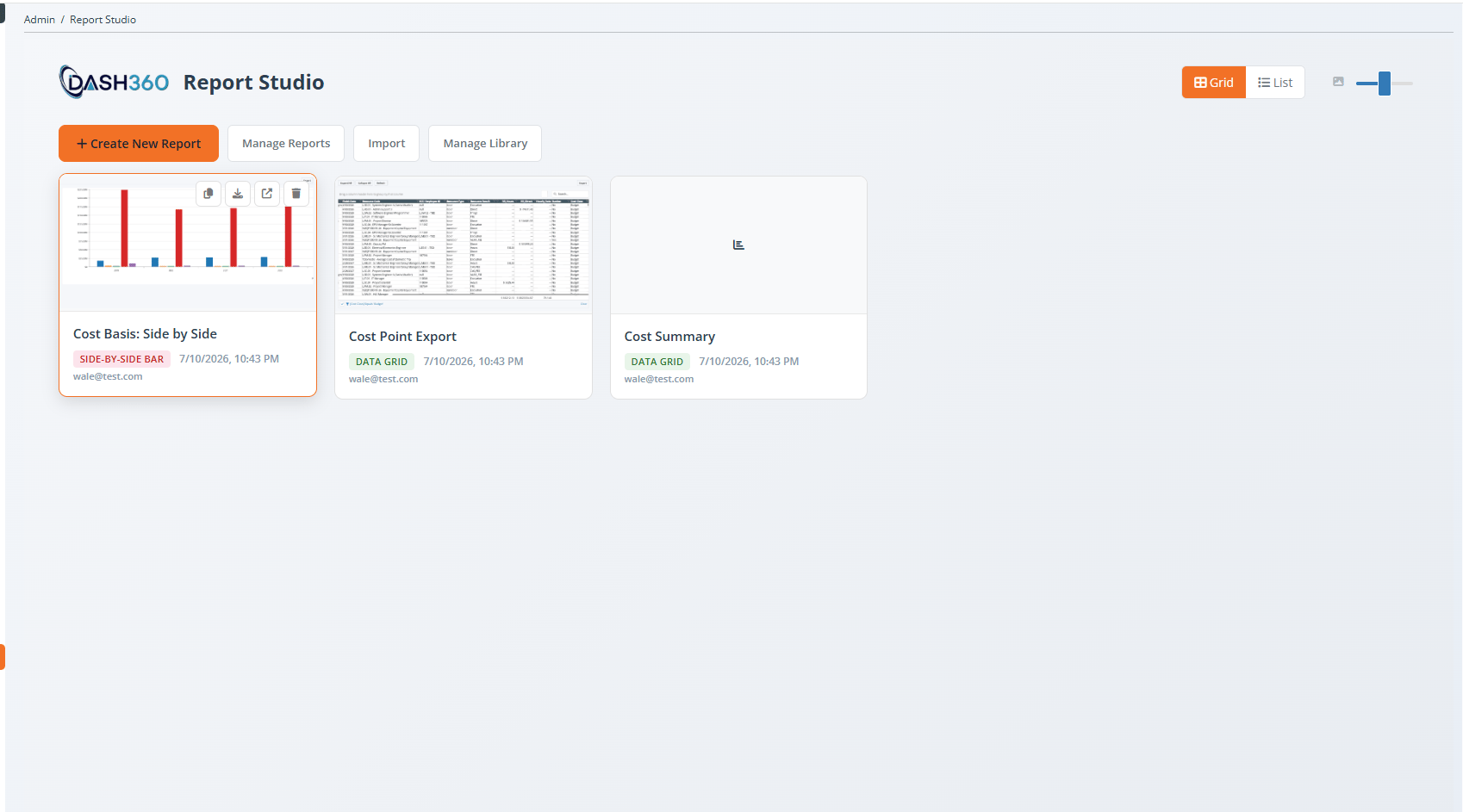Go to Admin breadcrumb
The image size is (1463, 812).
pyautogui.click(x=40, y=20)
